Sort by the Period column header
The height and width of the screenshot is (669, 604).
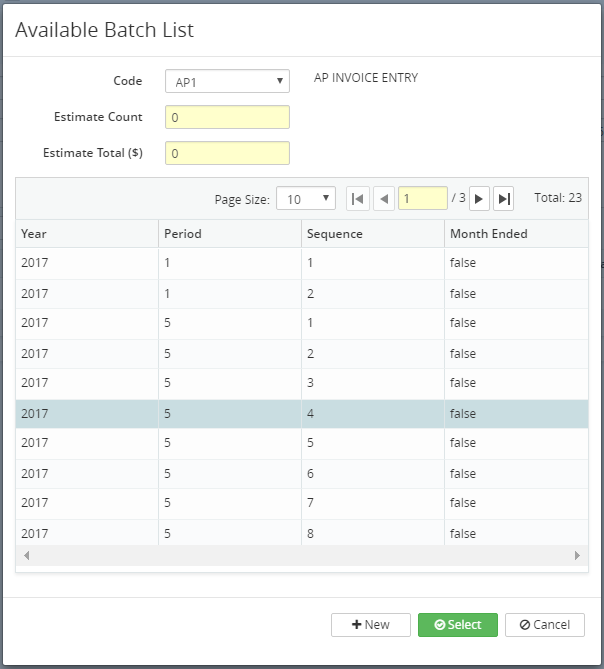pos(230,234)
